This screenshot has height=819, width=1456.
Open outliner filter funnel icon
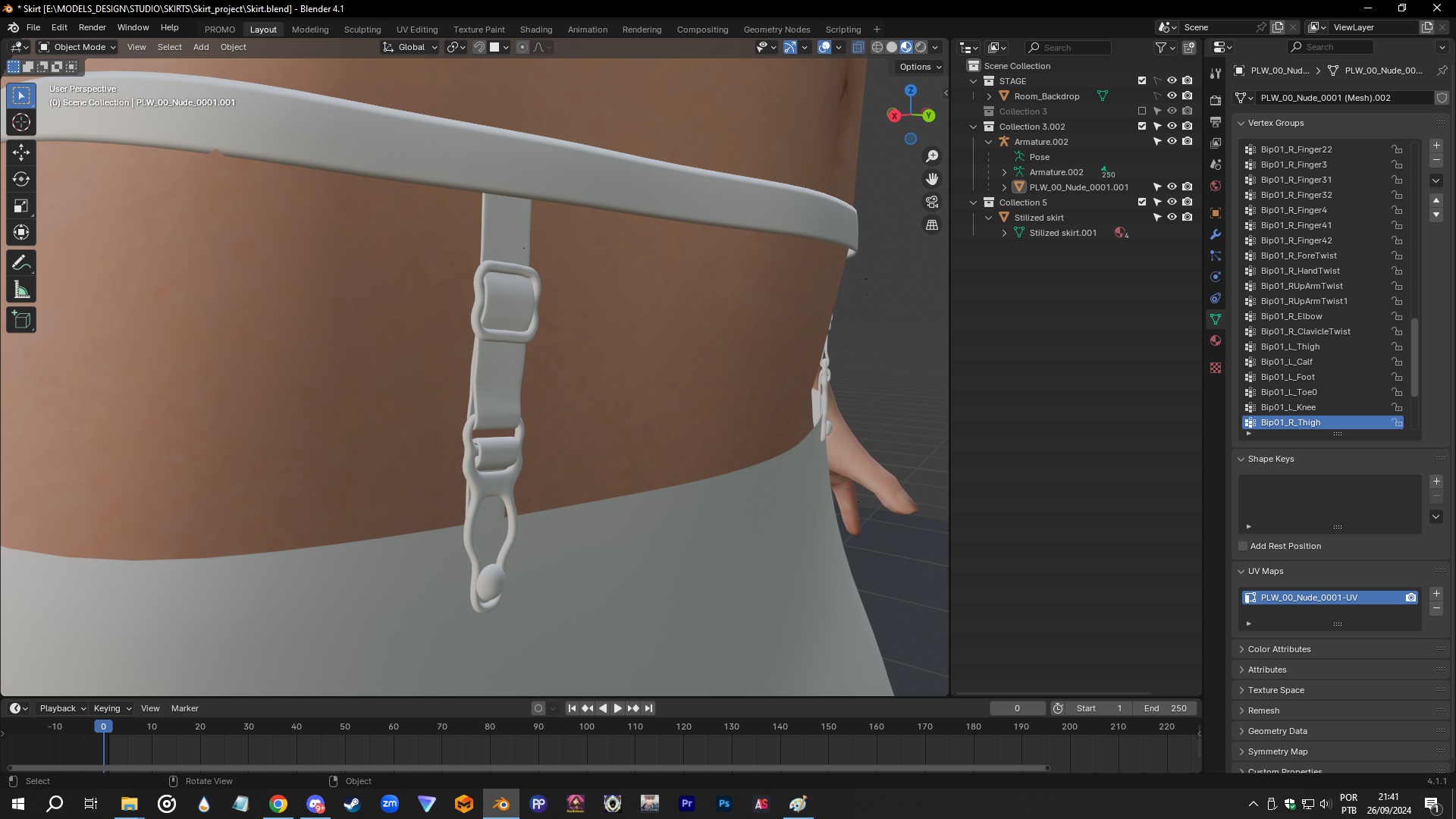pos(1160,47)
